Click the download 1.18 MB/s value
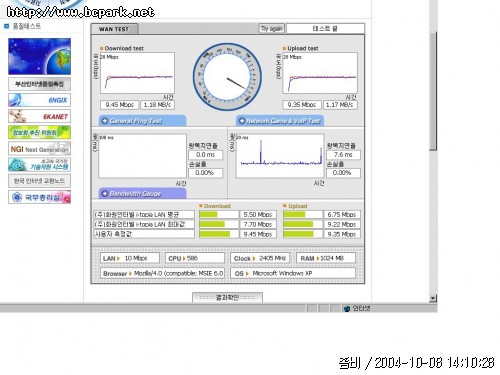 [157, 105]
